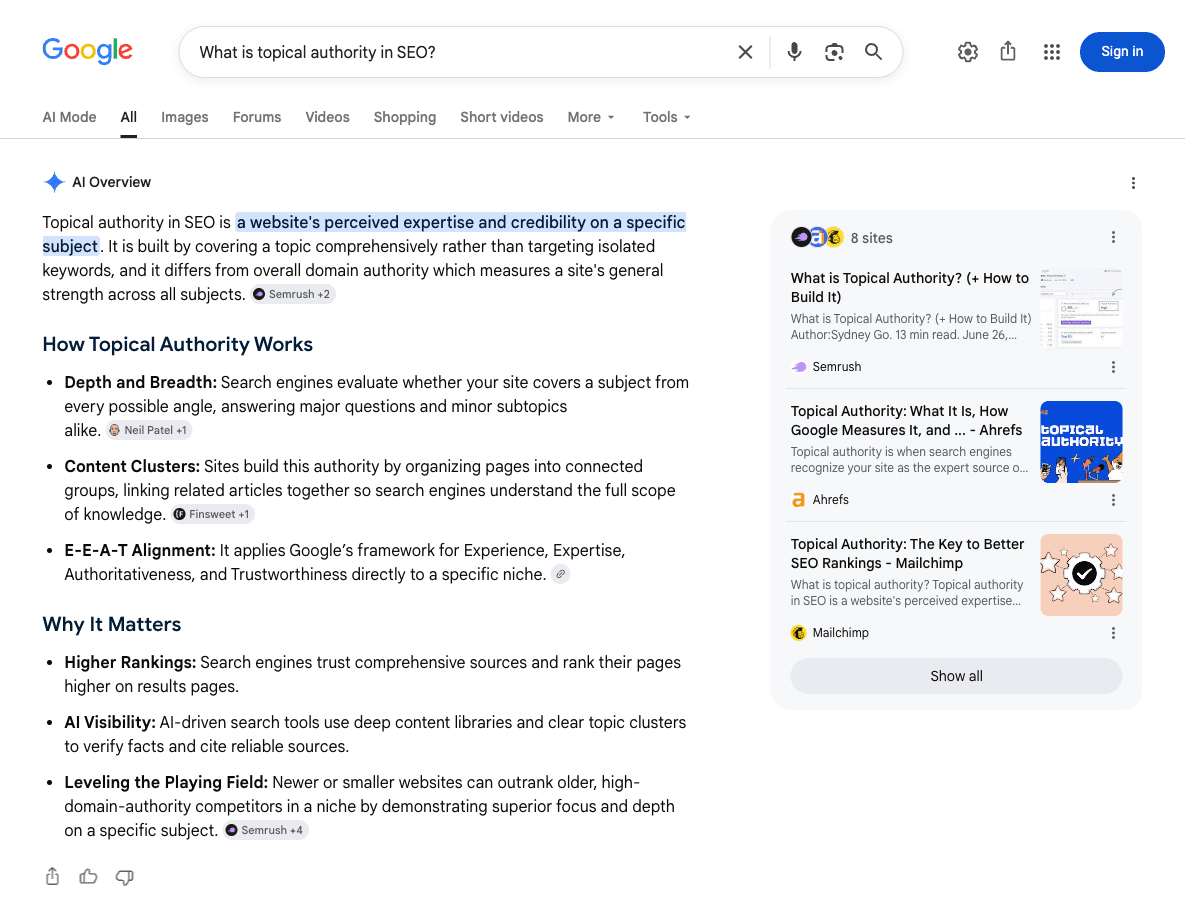Open Google apps grid
The width and height of the screenshot is (1185, 905).
point(1051,51)
